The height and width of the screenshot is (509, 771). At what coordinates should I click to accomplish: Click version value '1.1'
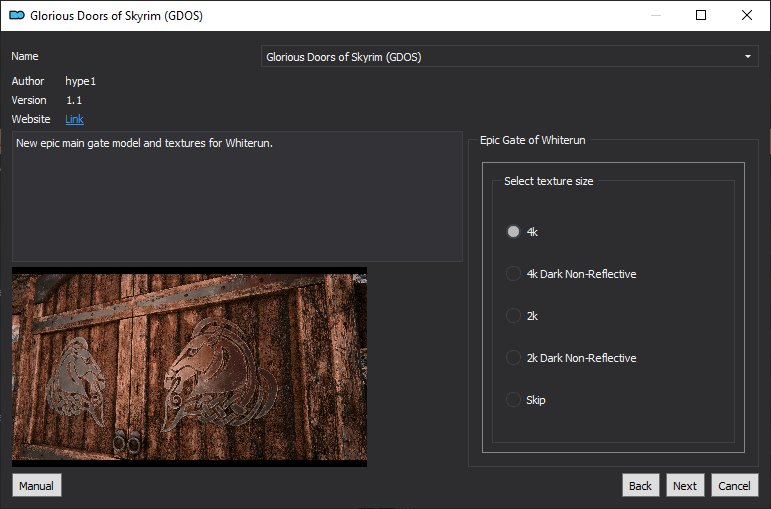click(x=74, y=100)
